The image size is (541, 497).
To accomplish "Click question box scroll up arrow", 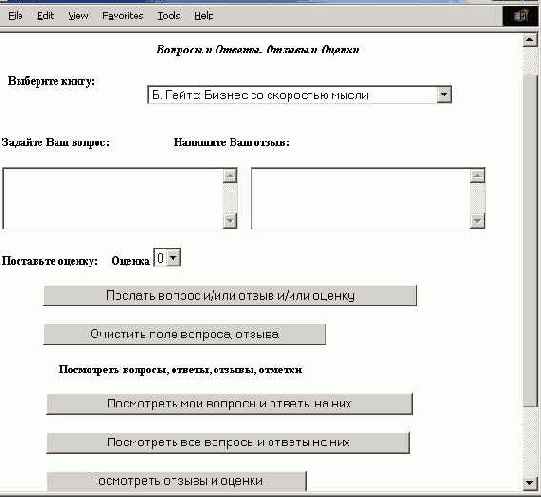I will coord(230,175).
